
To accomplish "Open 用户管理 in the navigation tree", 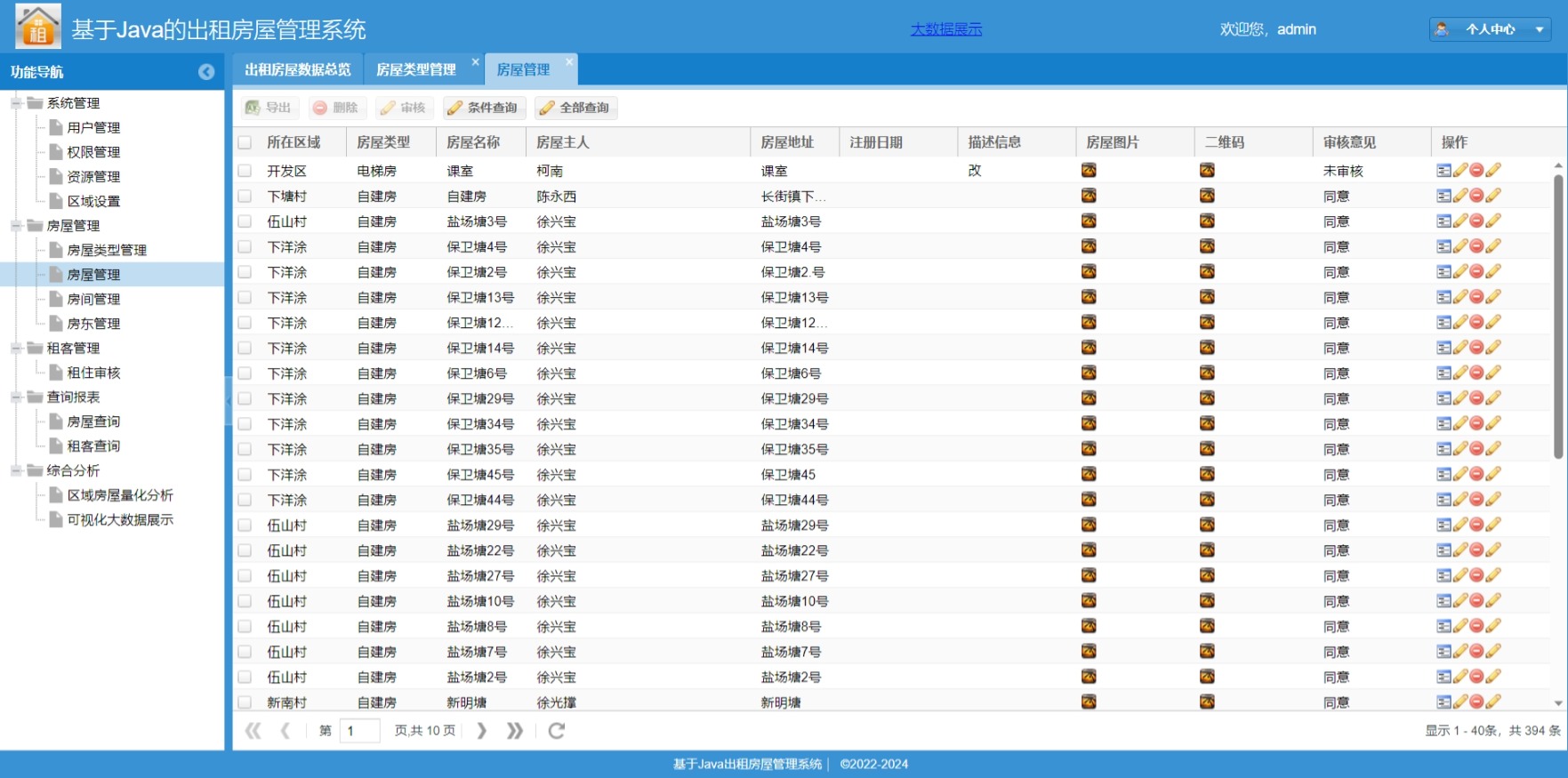I will pos(93,128).
